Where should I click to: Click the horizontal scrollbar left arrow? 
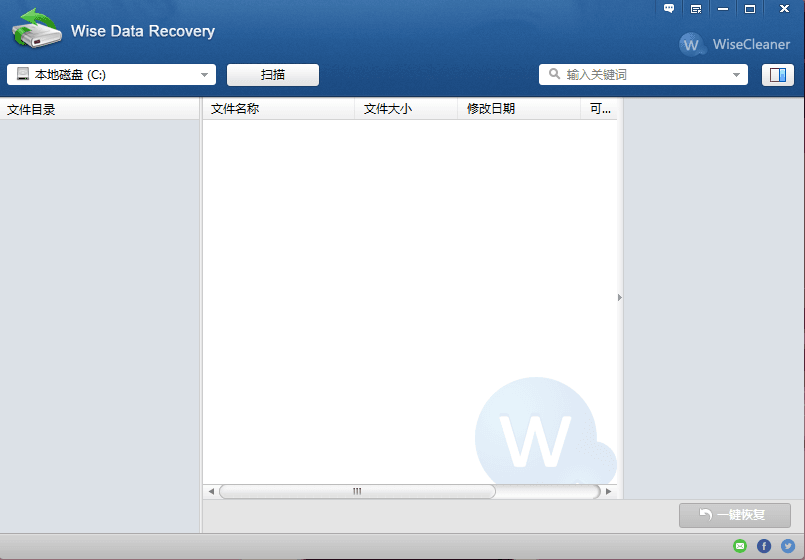coord(211,492)
